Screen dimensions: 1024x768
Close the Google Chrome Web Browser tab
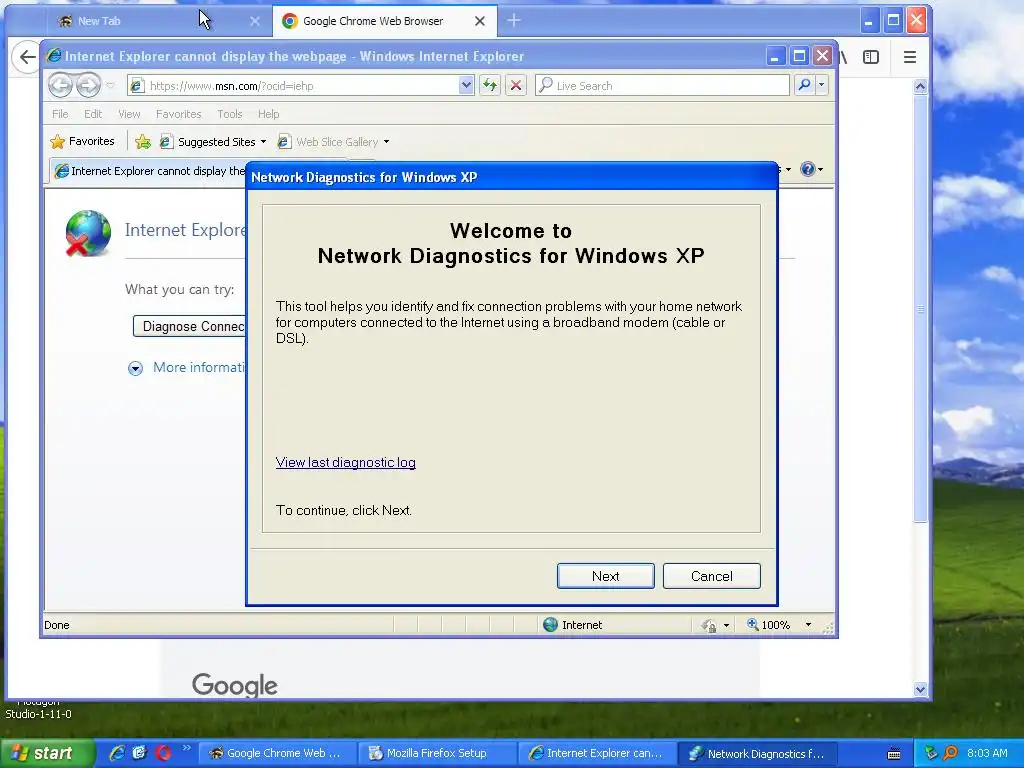pos(479,21)
